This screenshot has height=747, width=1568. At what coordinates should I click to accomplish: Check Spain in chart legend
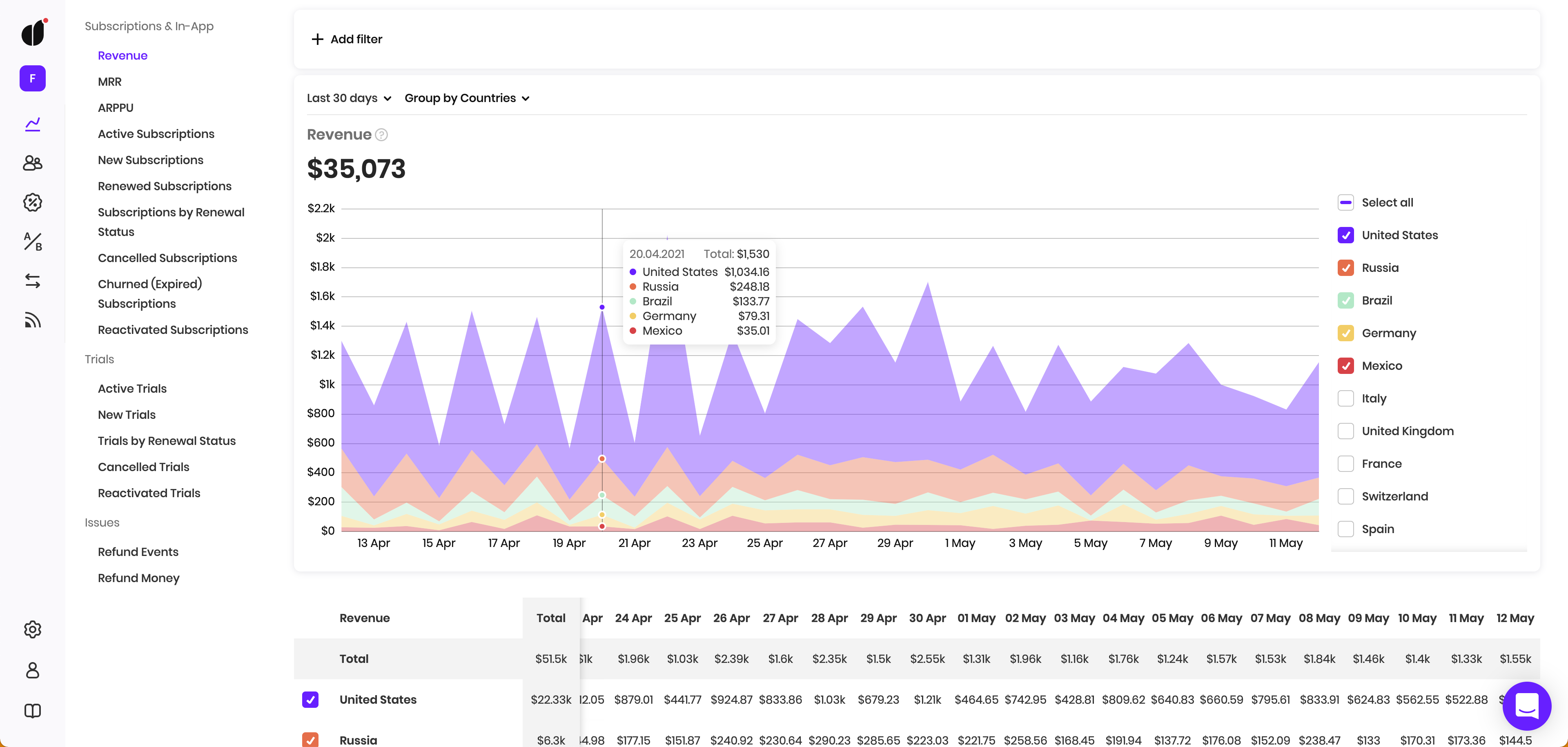tap(1346, 529)
